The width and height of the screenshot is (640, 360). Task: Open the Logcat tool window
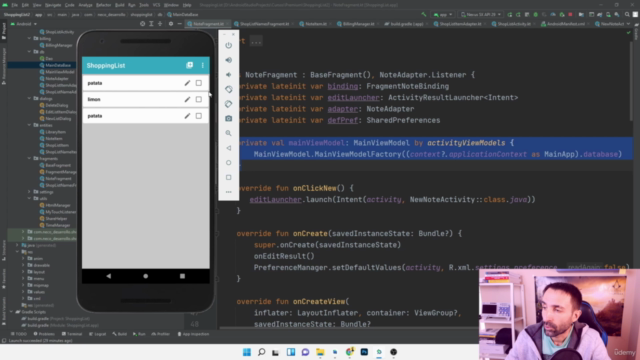(x=98, y=334)
